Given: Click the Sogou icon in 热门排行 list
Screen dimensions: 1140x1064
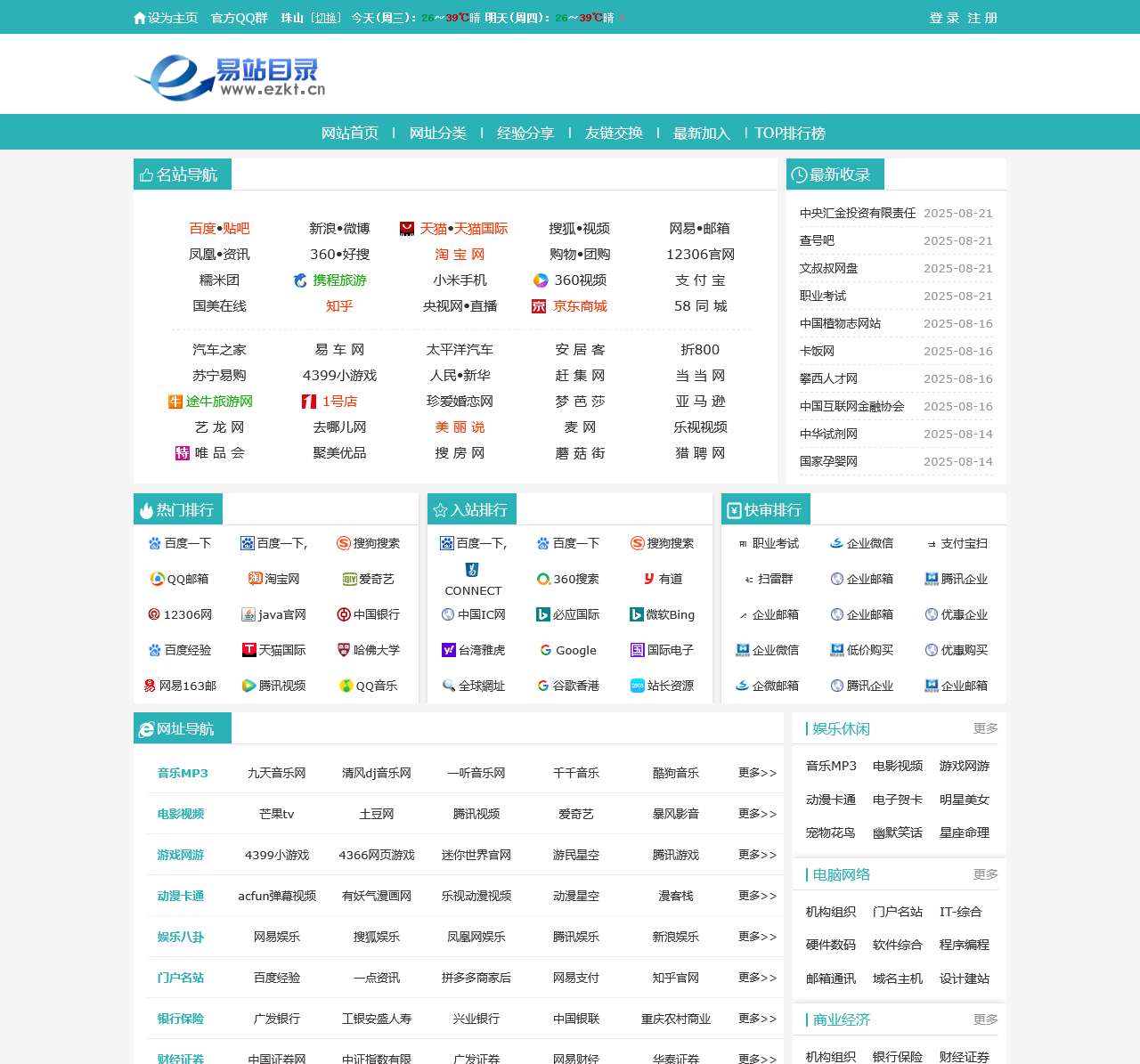Looking at the screenshot, I should (x=343, y=543).
